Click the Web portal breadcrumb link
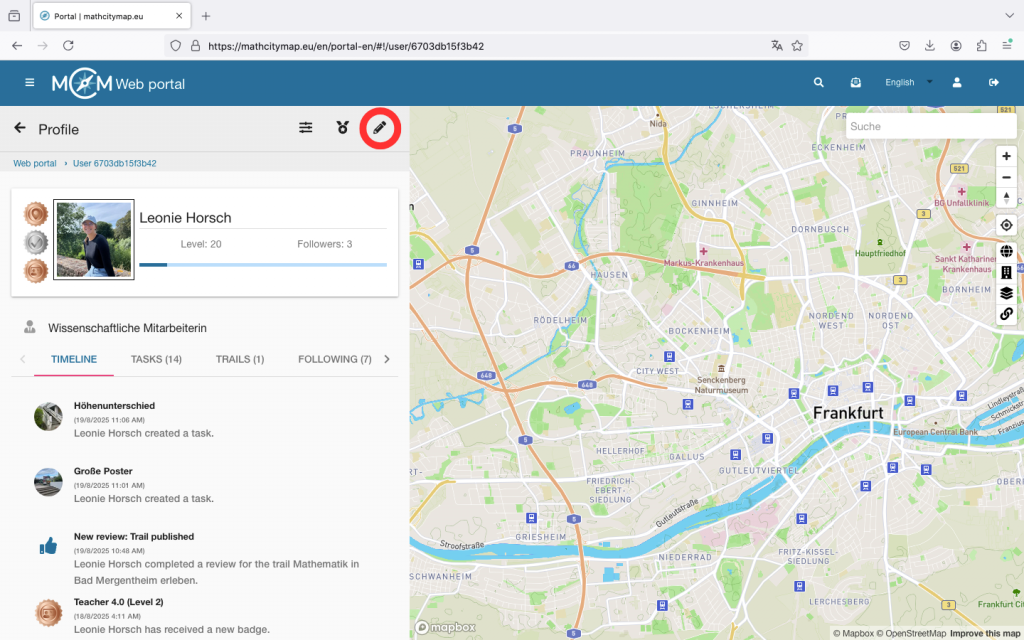Image resolution: width=1024 pixels, height=640 pixels. (x=35, y=163)
